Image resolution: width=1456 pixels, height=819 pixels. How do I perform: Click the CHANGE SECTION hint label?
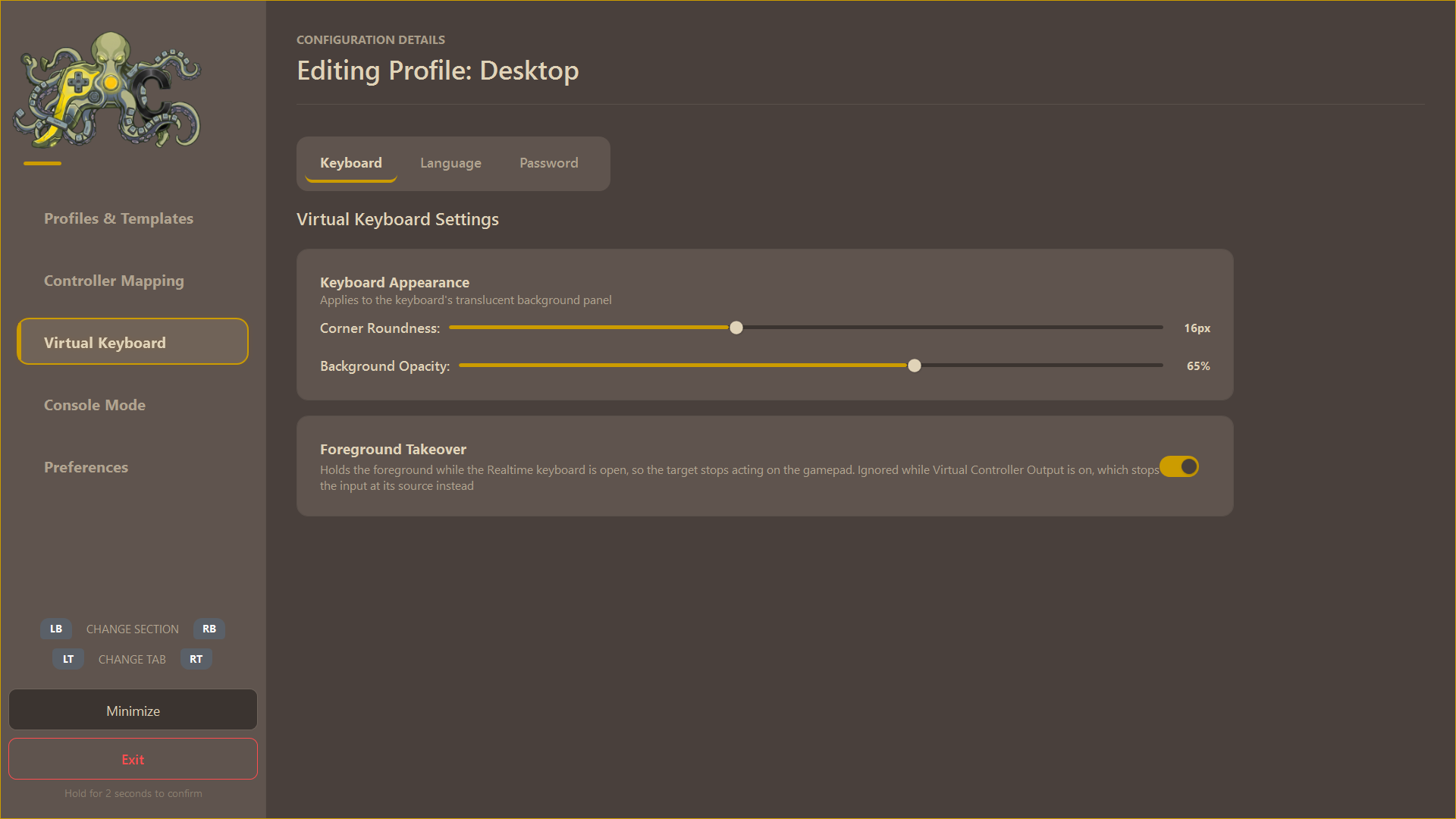coord(133,629)
